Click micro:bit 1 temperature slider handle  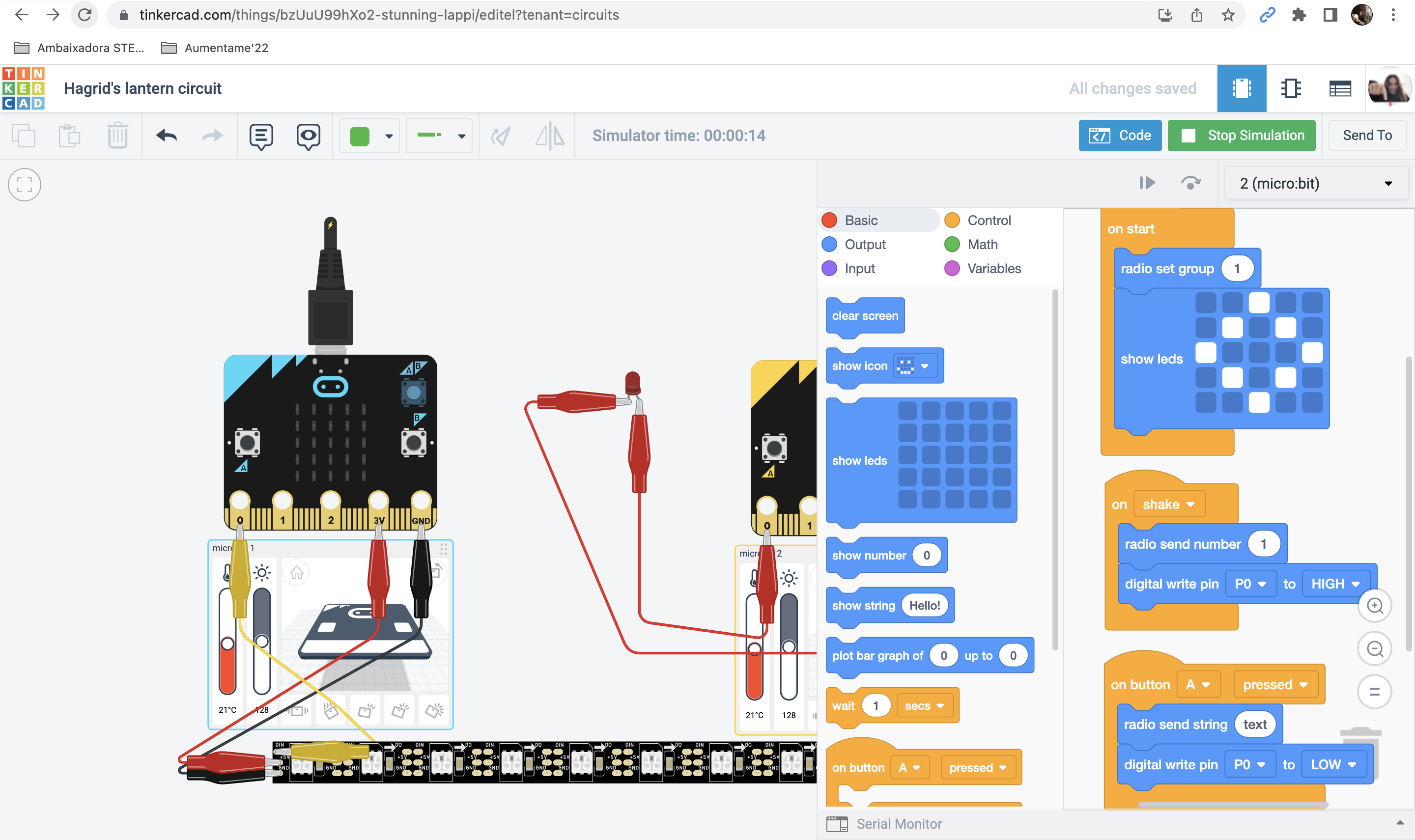(x=227, y=644)
